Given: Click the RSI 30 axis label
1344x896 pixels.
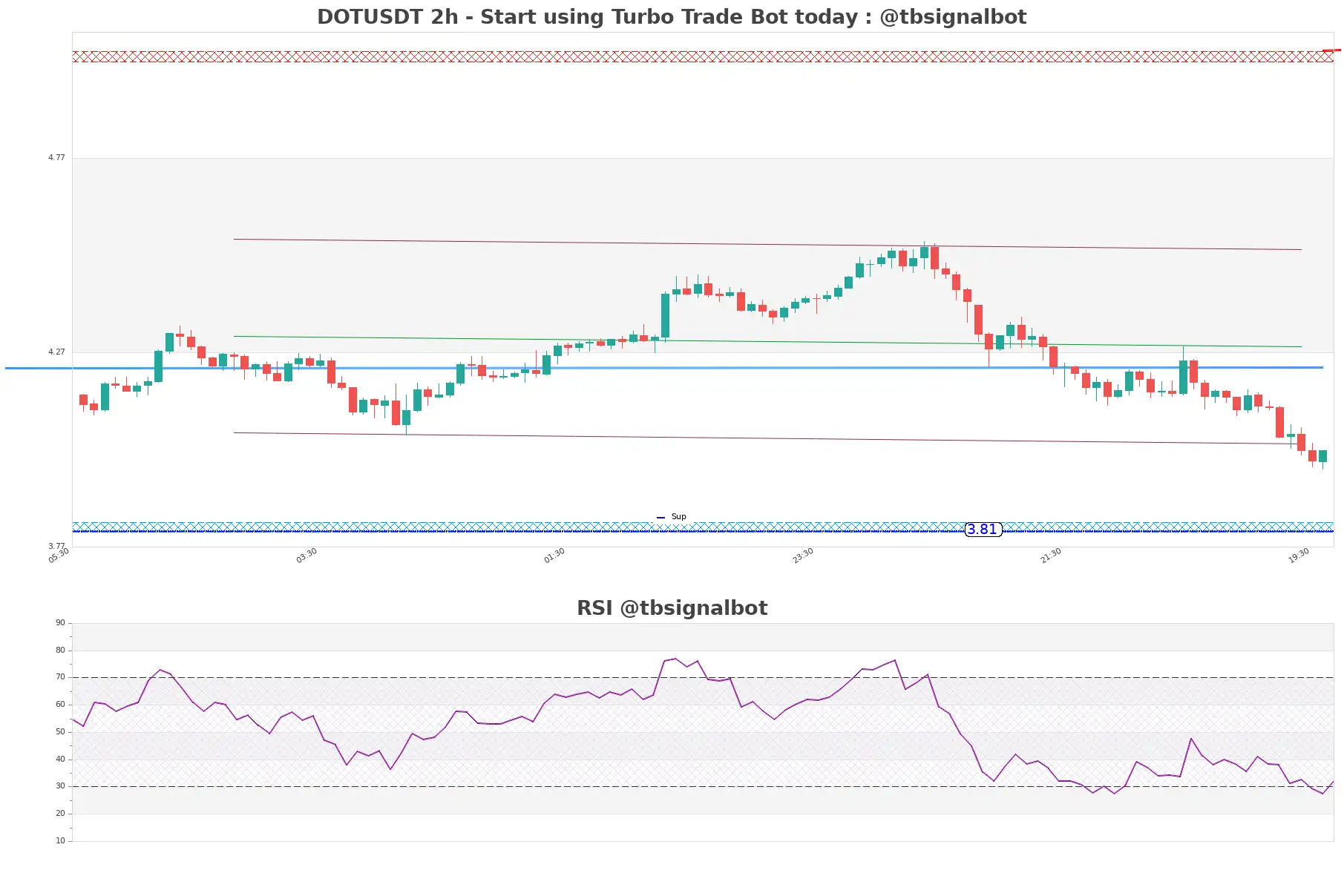Looking at the screenshot, I should point(60,786).
